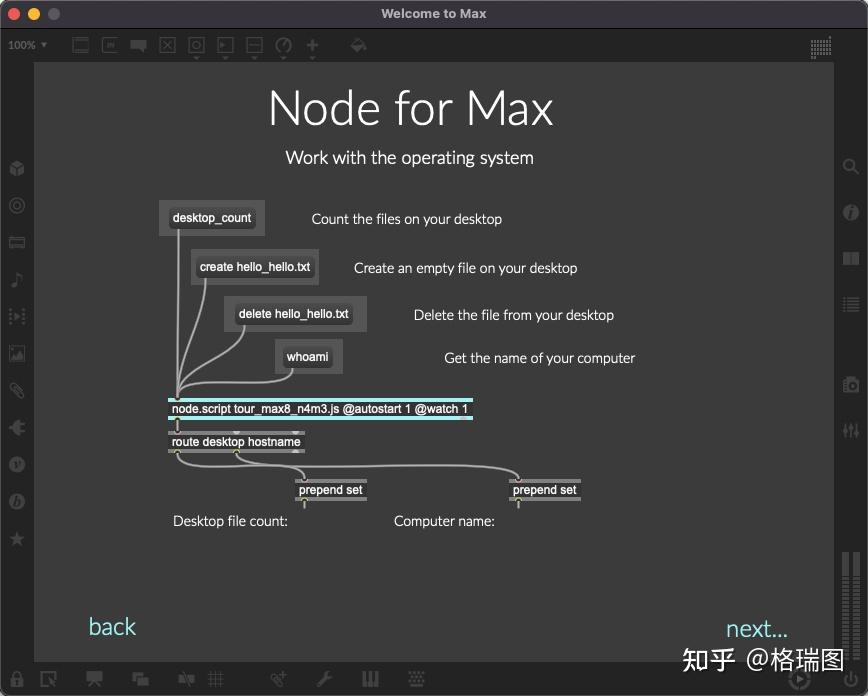Open the 100% zoom level dropdown
The height and width of the screenshot is (696, 868).
25,44
